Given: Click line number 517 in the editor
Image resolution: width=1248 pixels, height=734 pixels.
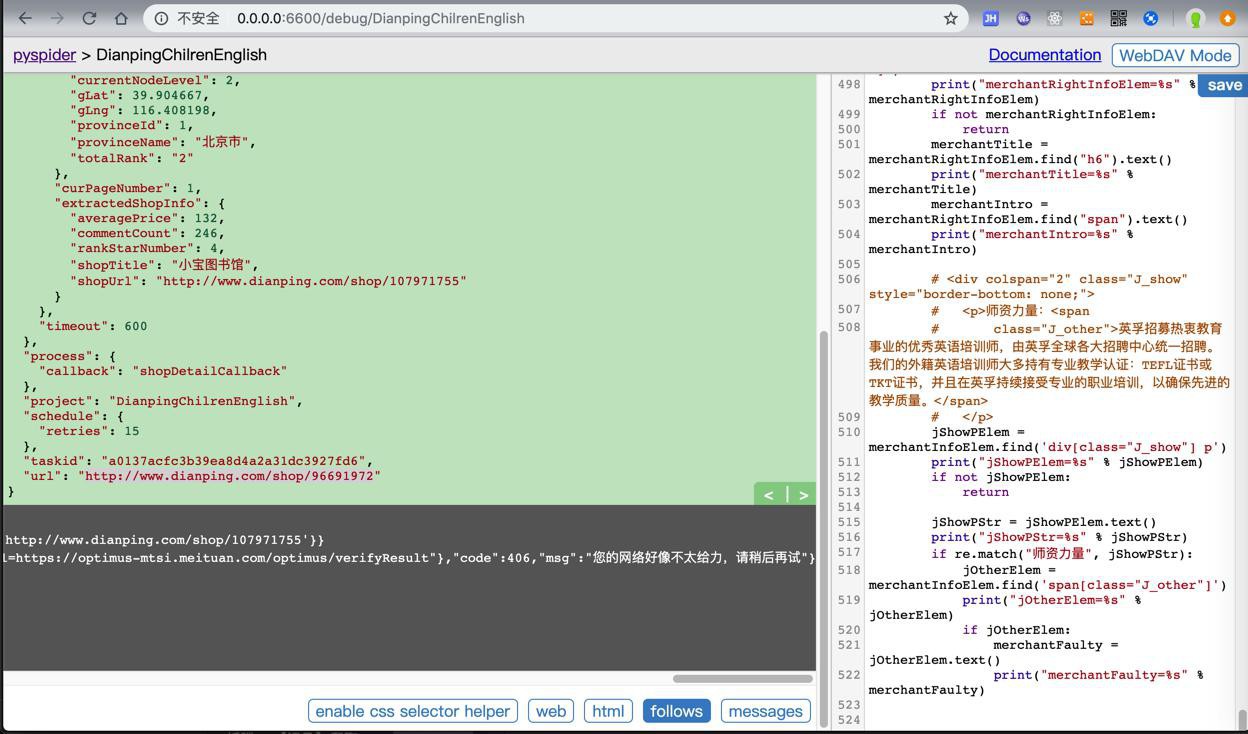Looking at the screenshot, I should click(x=849, y=553).
